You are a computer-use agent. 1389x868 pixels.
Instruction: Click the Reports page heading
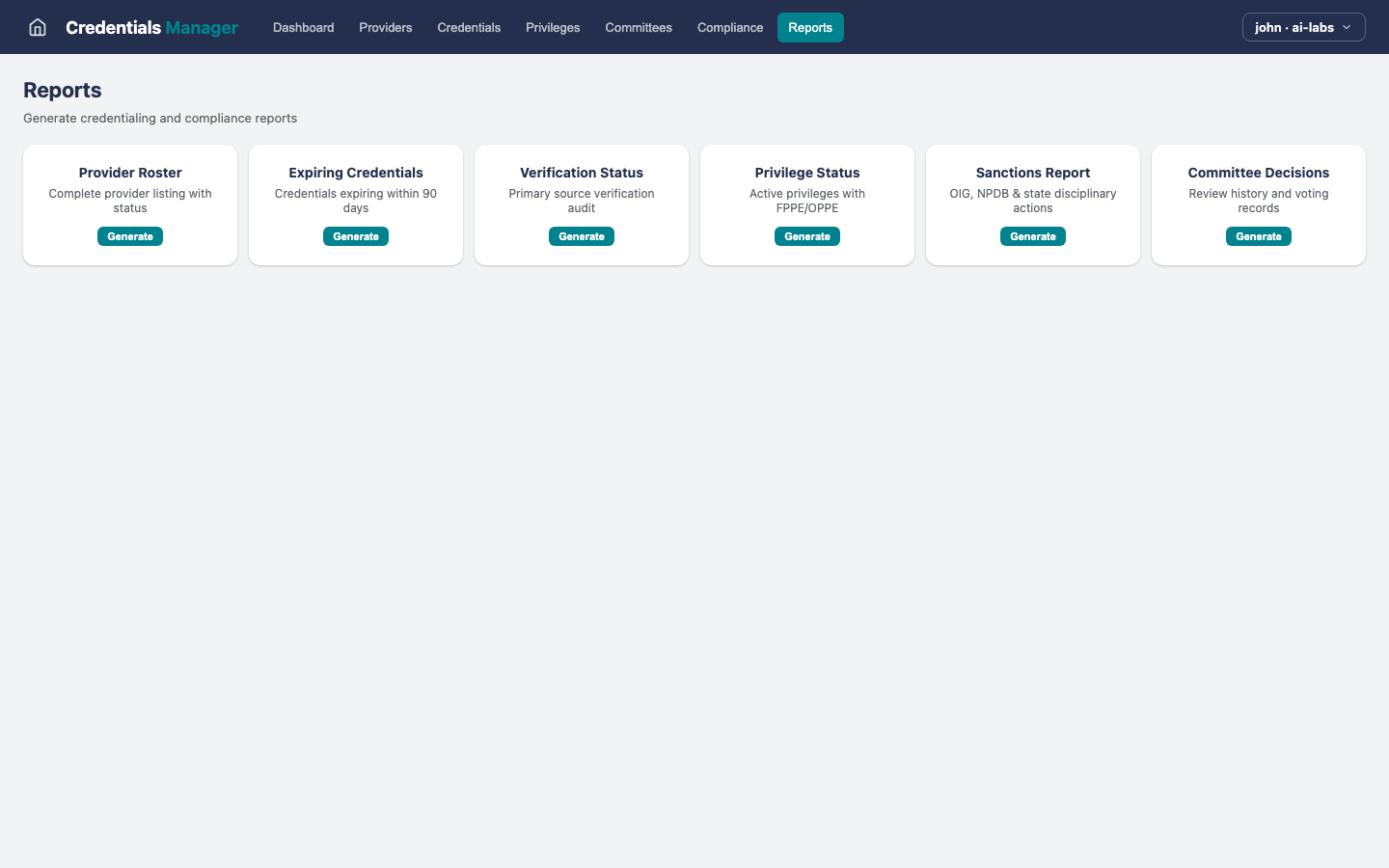click(62, 90)
